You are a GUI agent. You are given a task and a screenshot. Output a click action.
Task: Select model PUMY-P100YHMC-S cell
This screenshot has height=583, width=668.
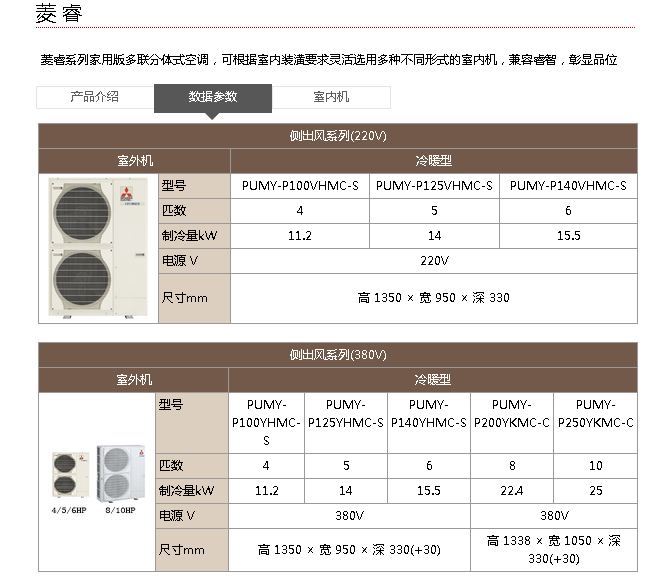266,422
